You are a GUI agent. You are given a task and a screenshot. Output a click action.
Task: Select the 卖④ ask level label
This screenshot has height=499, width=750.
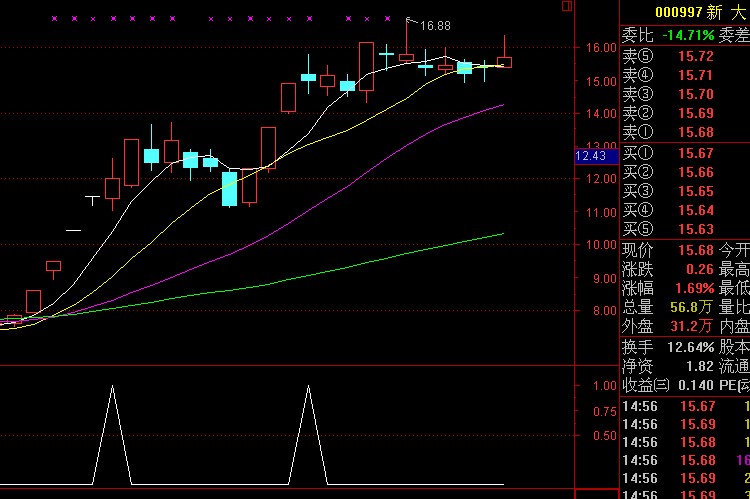coord(638,75)
